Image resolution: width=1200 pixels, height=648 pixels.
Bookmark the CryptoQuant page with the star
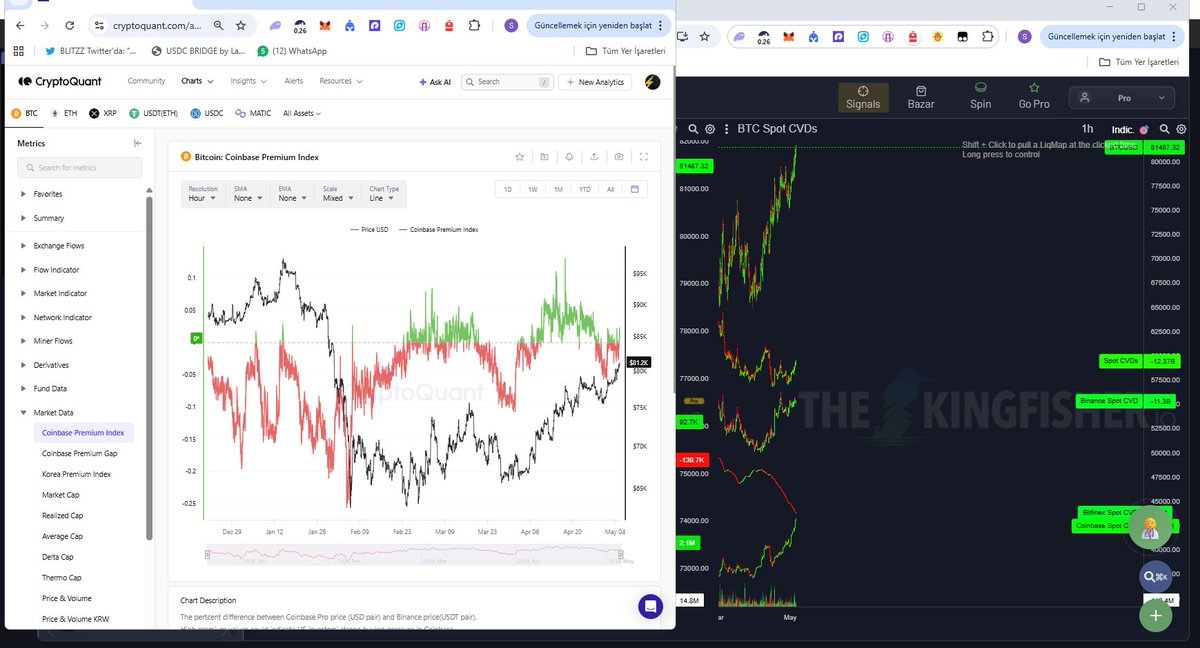[x=241, y=25]
